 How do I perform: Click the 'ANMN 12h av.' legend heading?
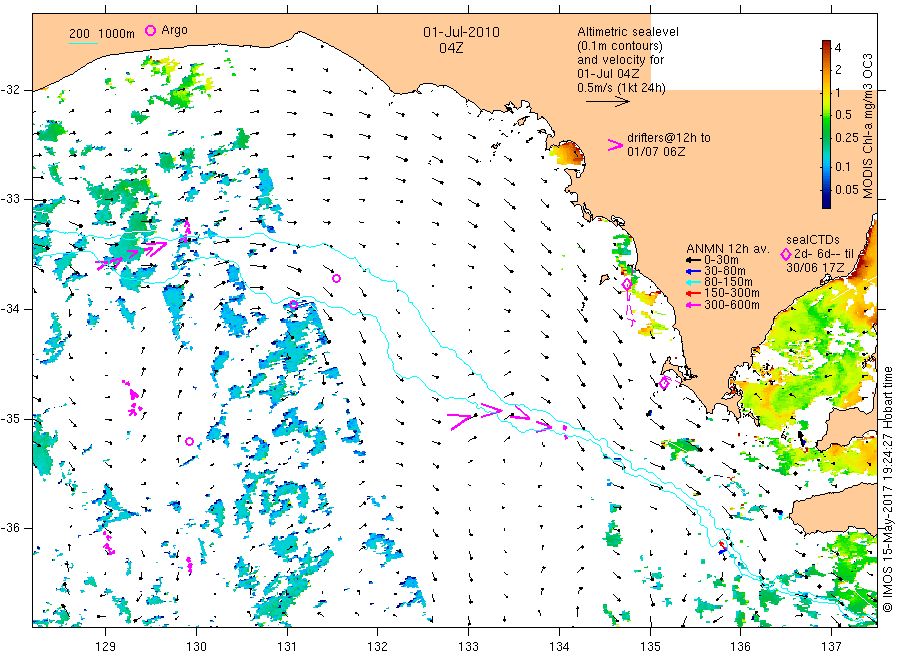(728, 249)
